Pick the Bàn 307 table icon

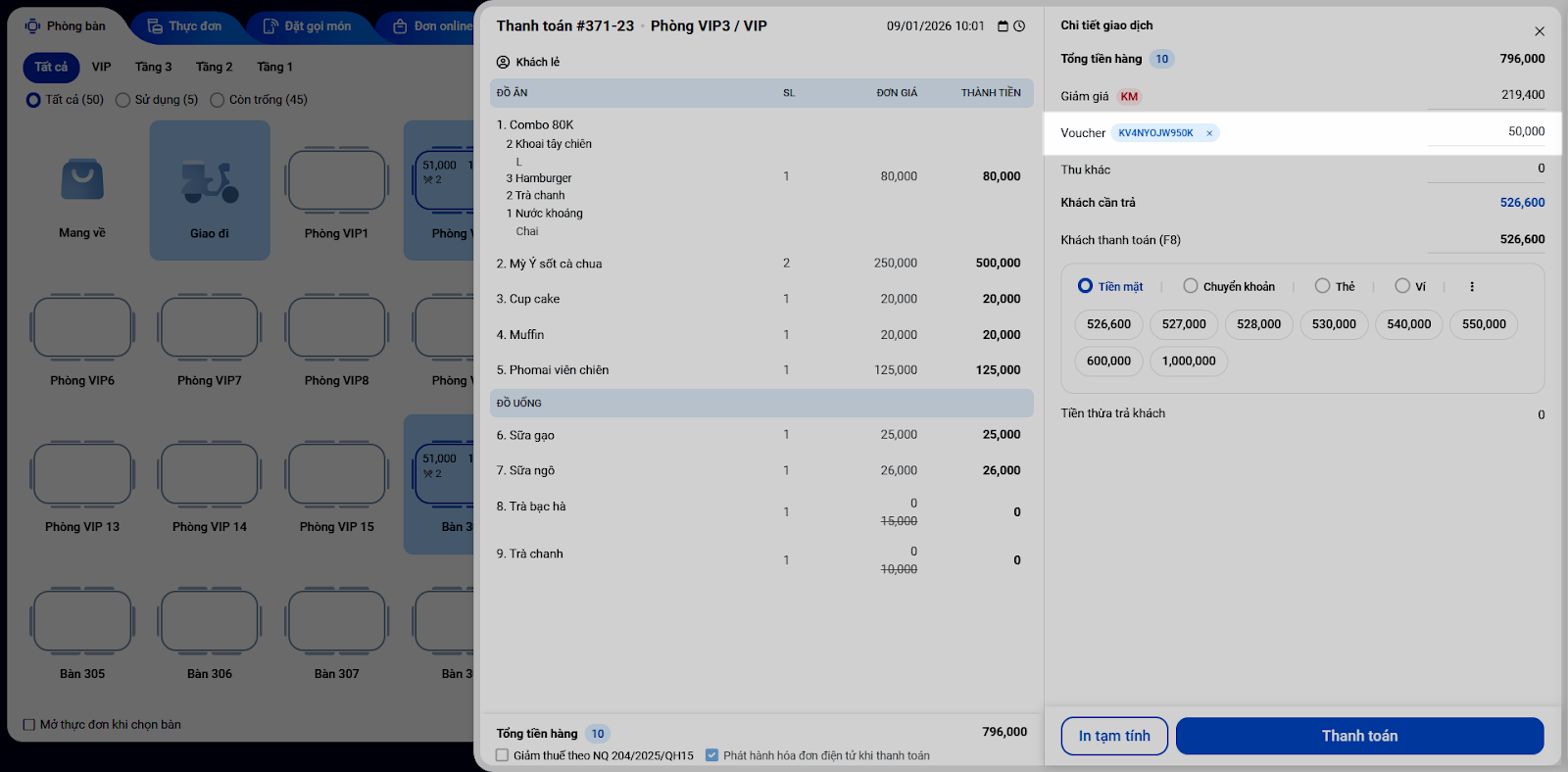coord(336,621)
